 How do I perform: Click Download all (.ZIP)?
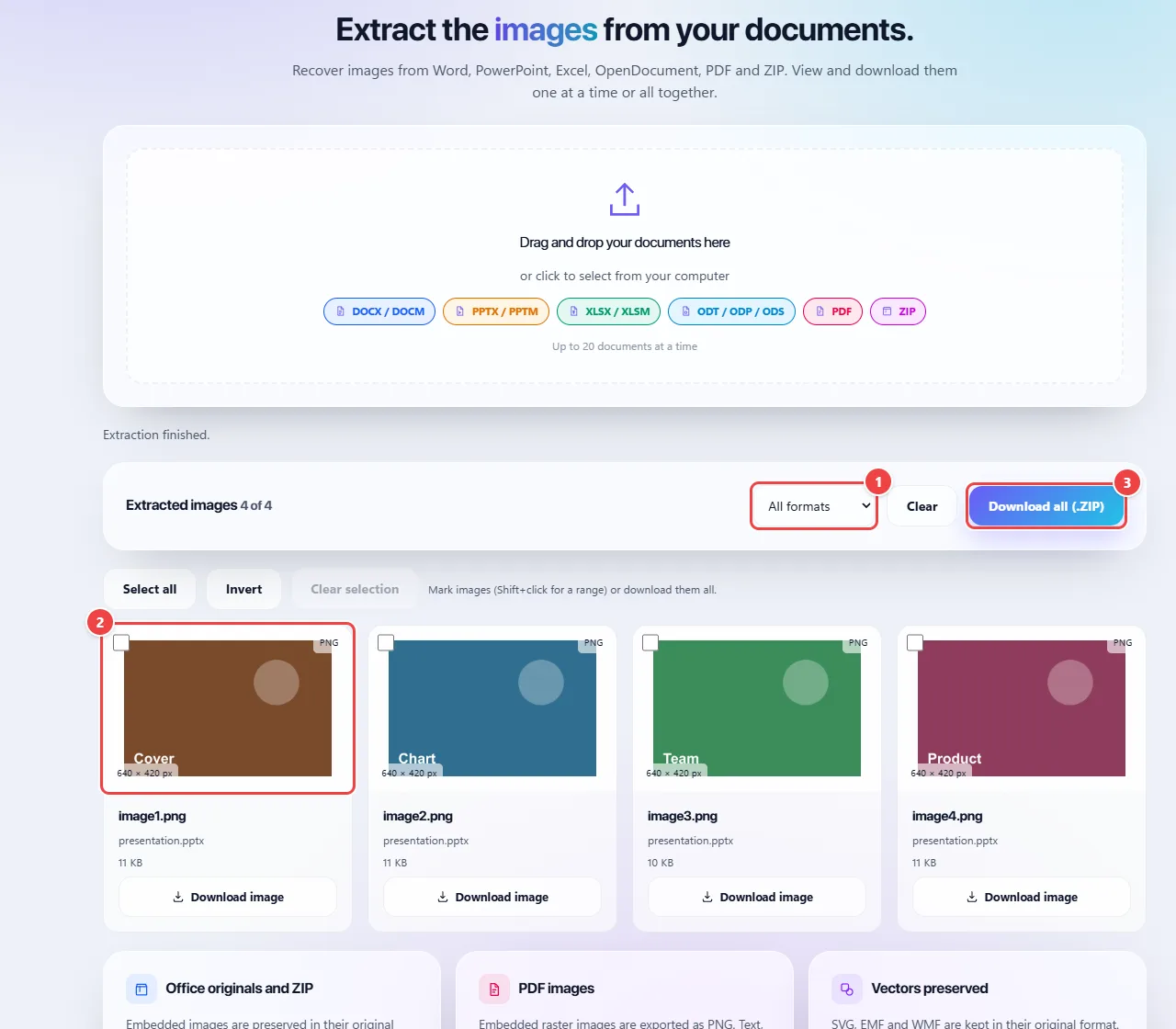(x=1046, y=506)
